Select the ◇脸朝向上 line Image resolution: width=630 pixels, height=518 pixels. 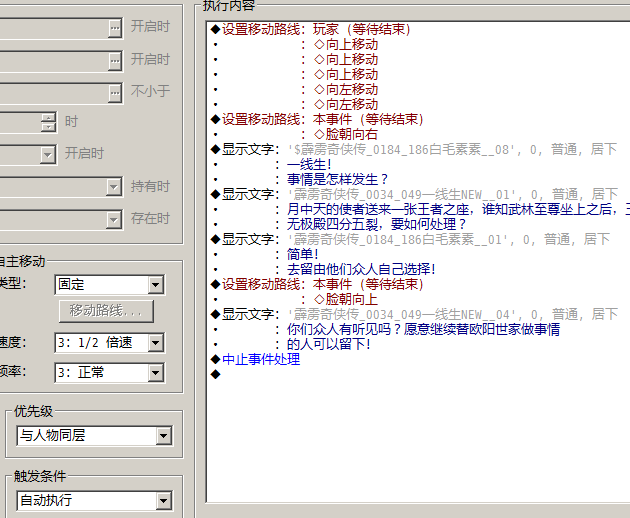[346, 299]
